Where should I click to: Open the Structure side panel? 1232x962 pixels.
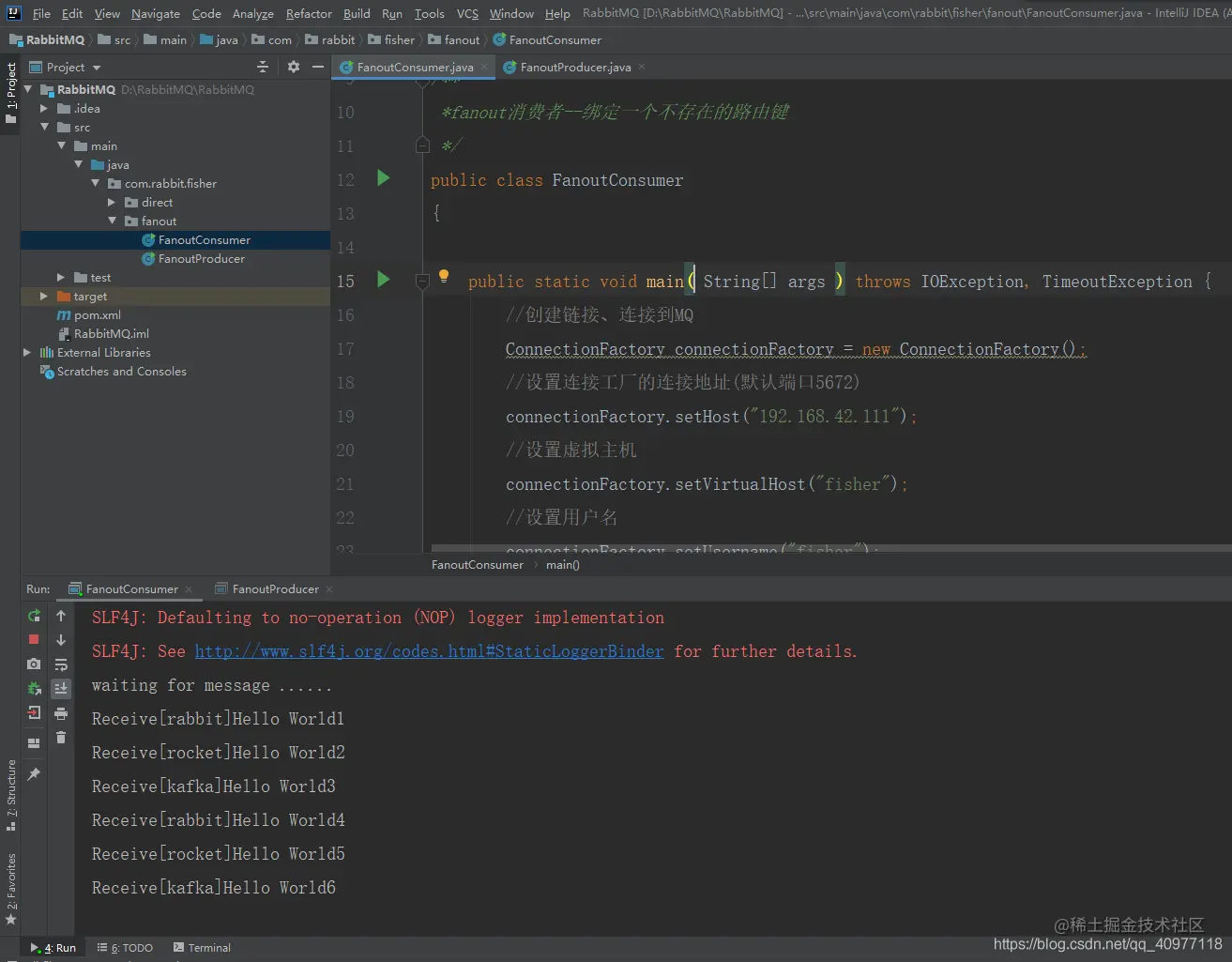(x=10, y=796)
